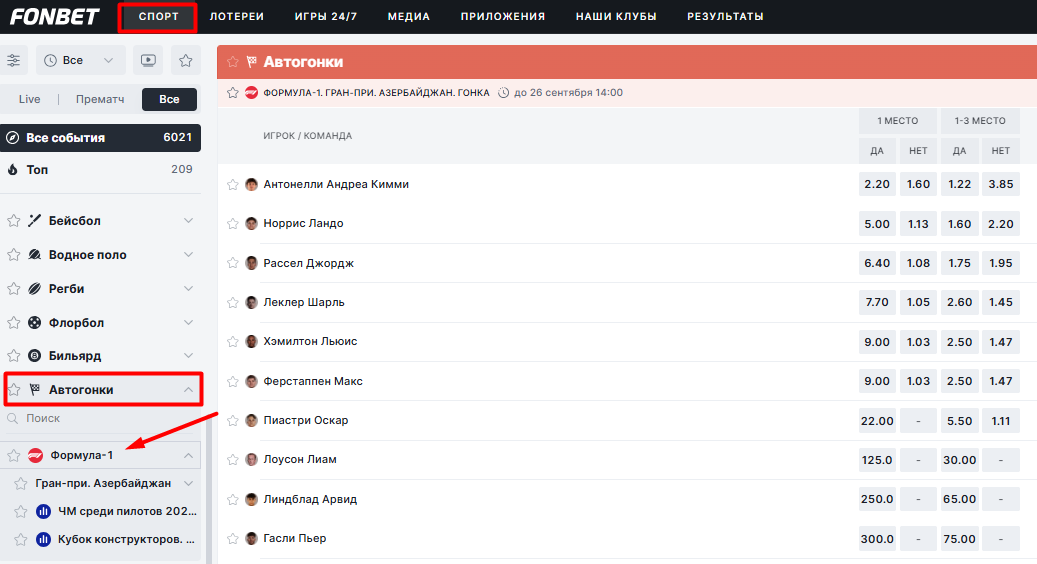Star the Формула-1 Гран-при event row
The height and width of the screenshot is (564, 1037).
pyautogui.click(x=233, y=93)
